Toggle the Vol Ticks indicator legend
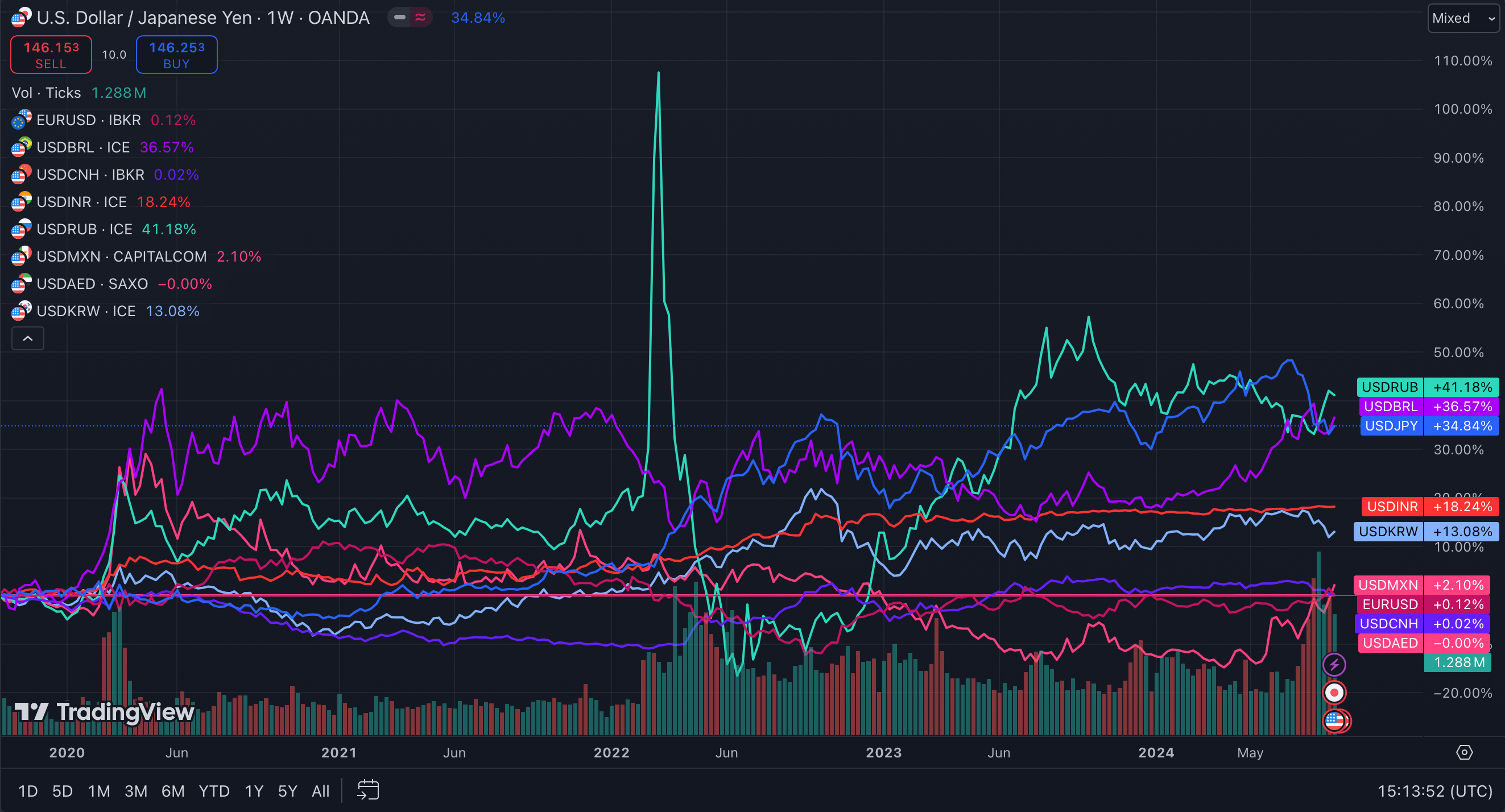Screen dimensions: 1505x812 pyautogui.click(x=47, y=93)
